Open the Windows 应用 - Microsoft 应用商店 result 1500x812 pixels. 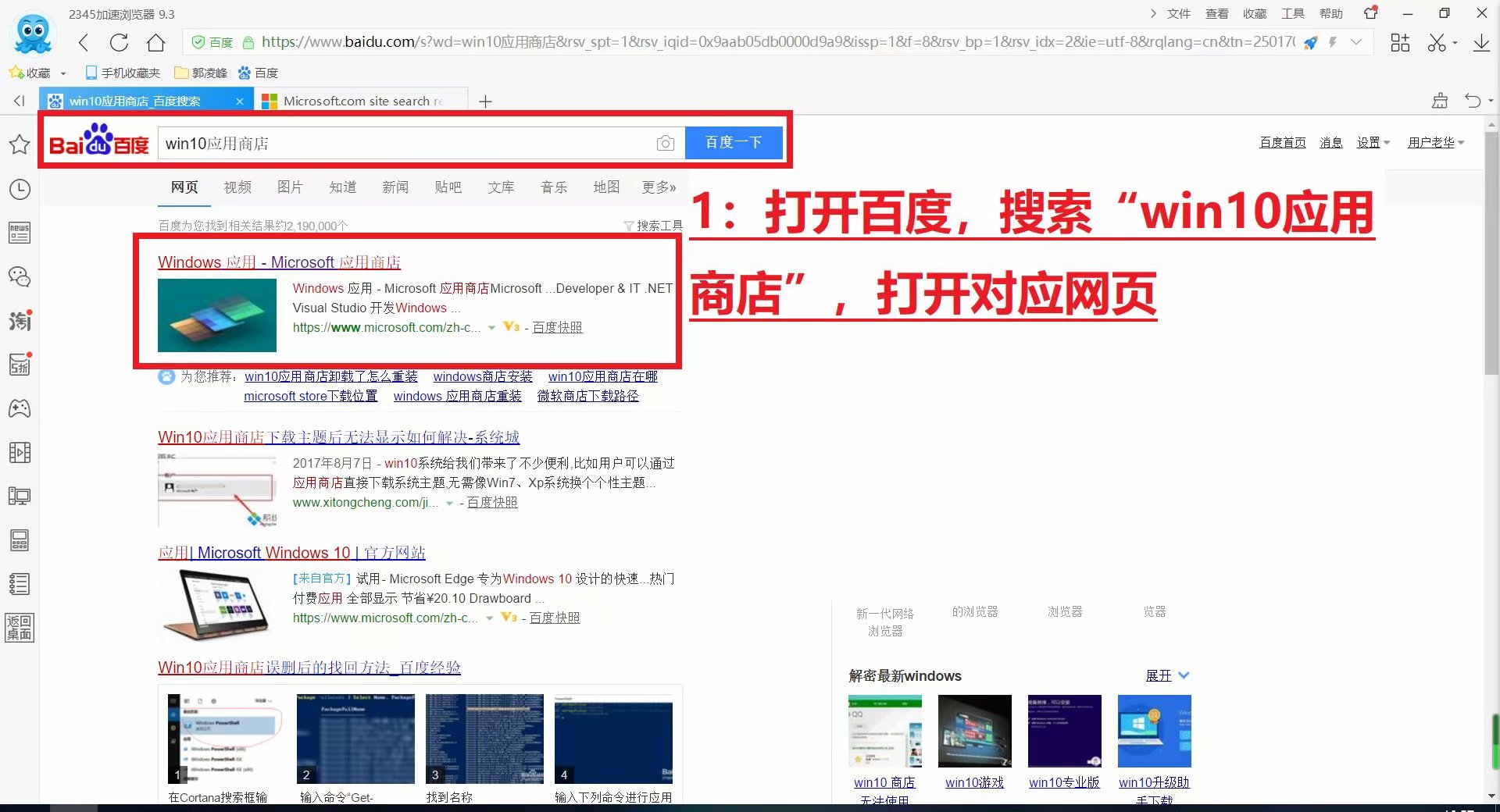pos(279,262)
